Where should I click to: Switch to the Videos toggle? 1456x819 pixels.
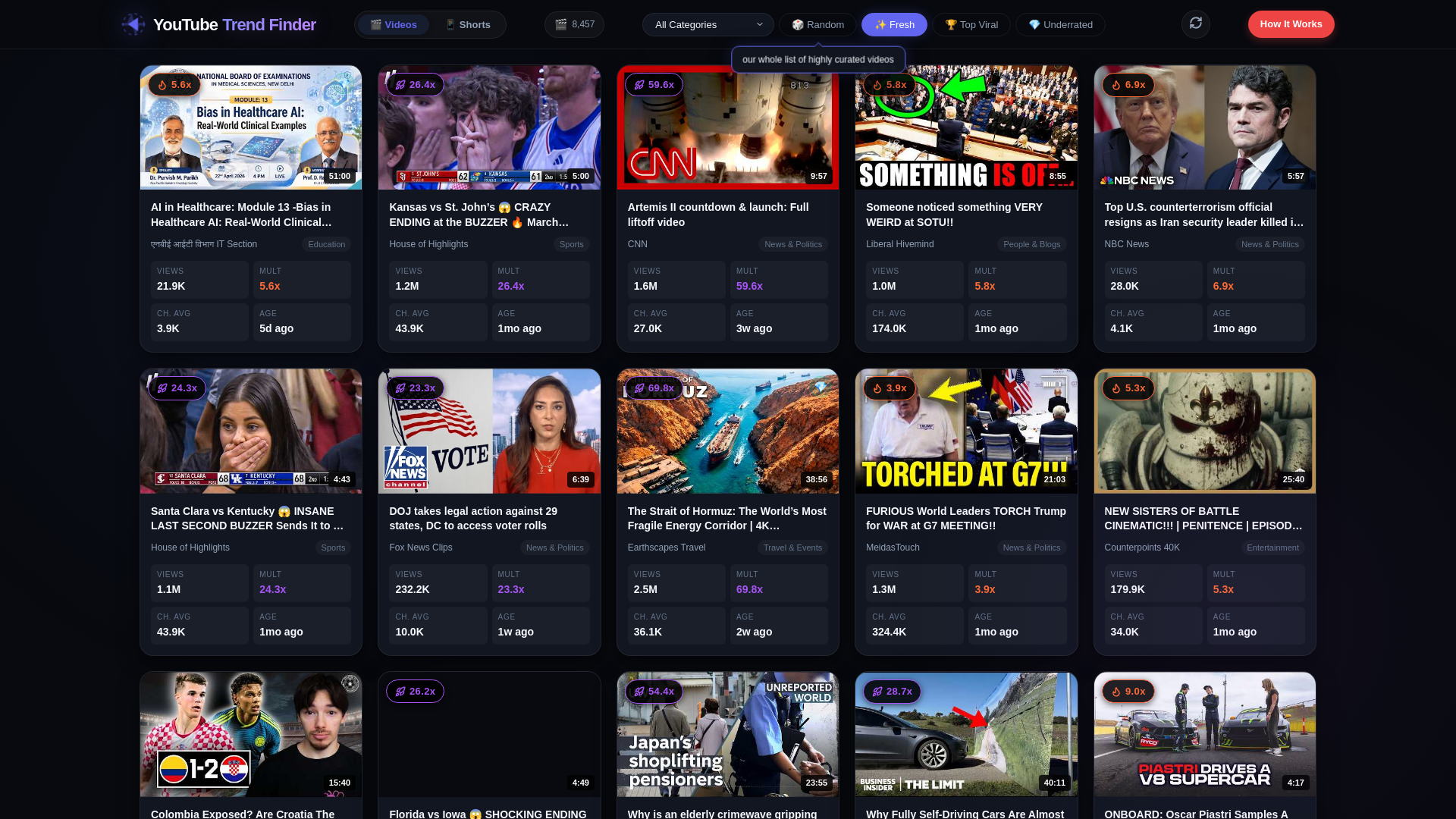point(394,25)
